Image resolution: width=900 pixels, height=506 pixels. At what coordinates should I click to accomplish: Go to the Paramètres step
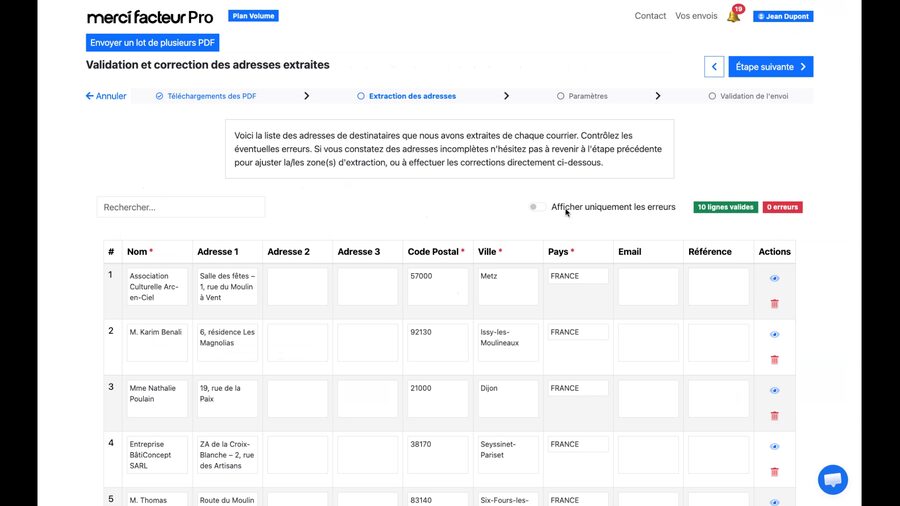pos(582,96)
